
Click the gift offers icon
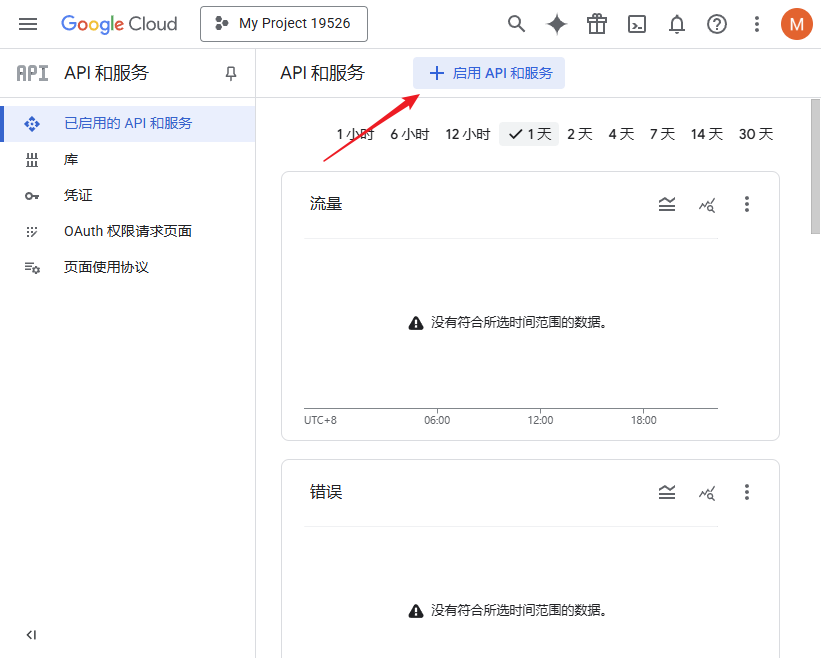(x=597, y=24)
